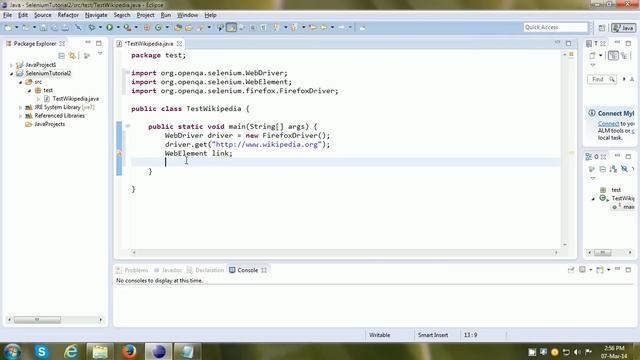640x360 pixels.
Task: Open the Source menu
Action: pyautogui.click(x=42, y=15)
